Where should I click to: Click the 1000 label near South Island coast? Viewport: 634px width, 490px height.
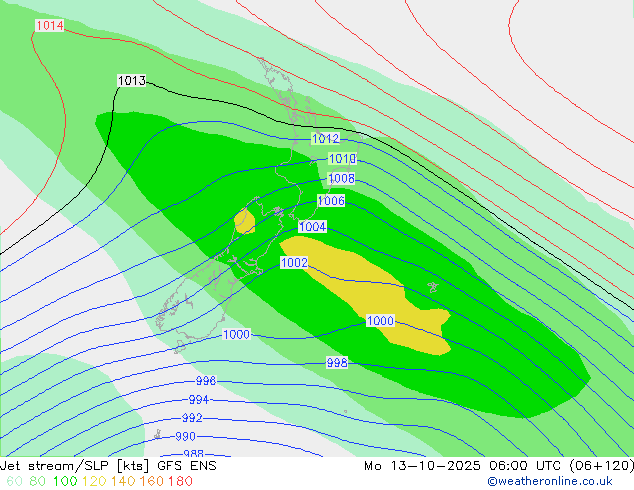pyautogui.click(x=237, y=334)
